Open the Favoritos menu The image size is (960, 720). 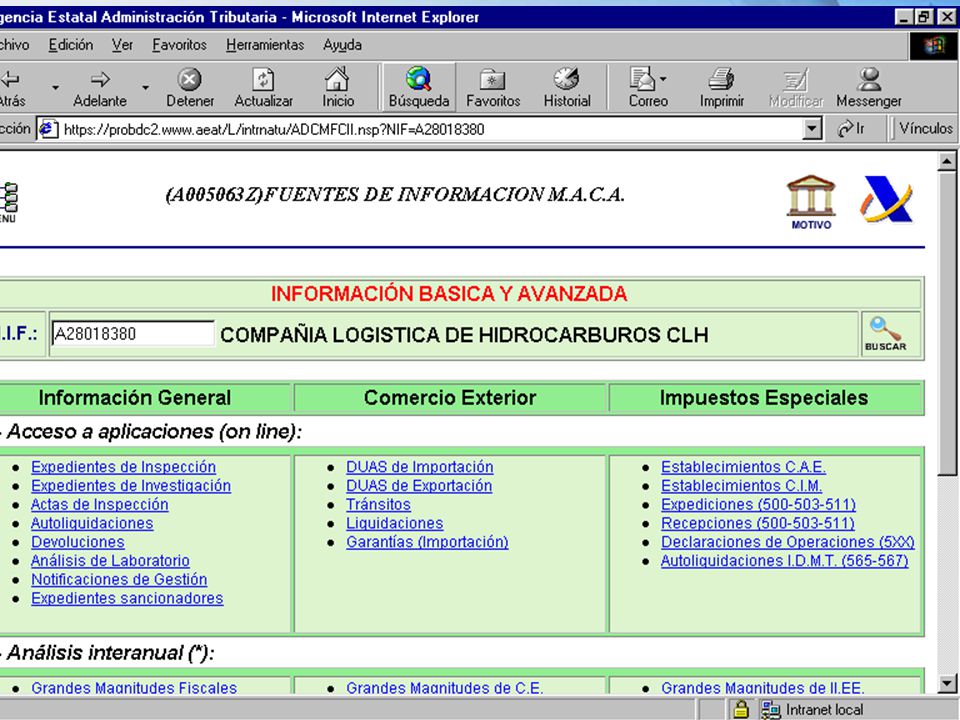[179, 45]
